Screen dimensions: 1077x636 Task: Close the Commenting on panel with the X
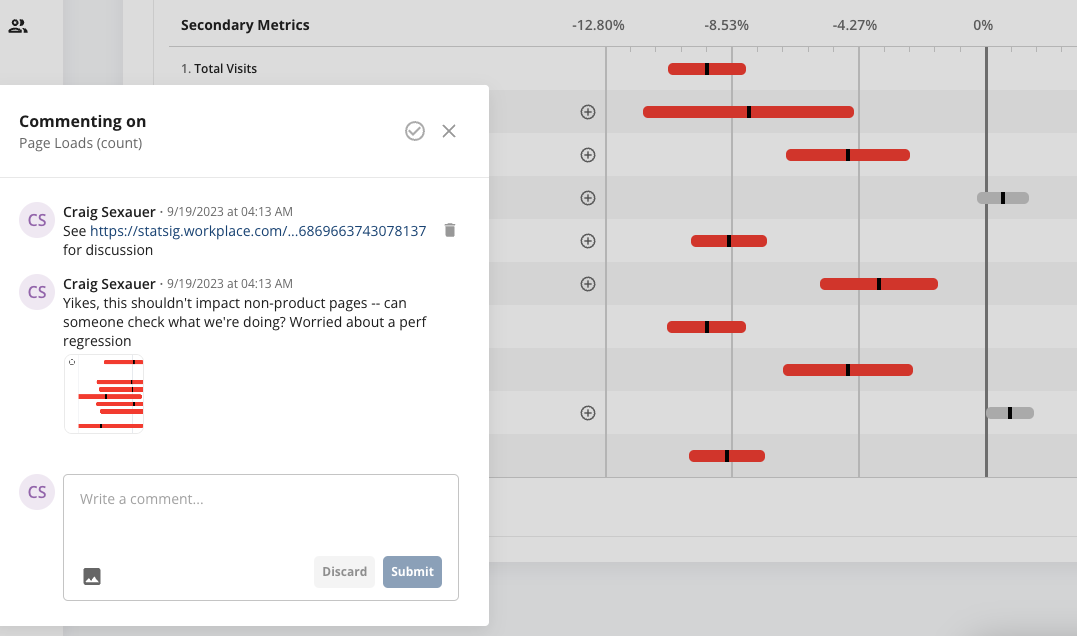[448, 131]
